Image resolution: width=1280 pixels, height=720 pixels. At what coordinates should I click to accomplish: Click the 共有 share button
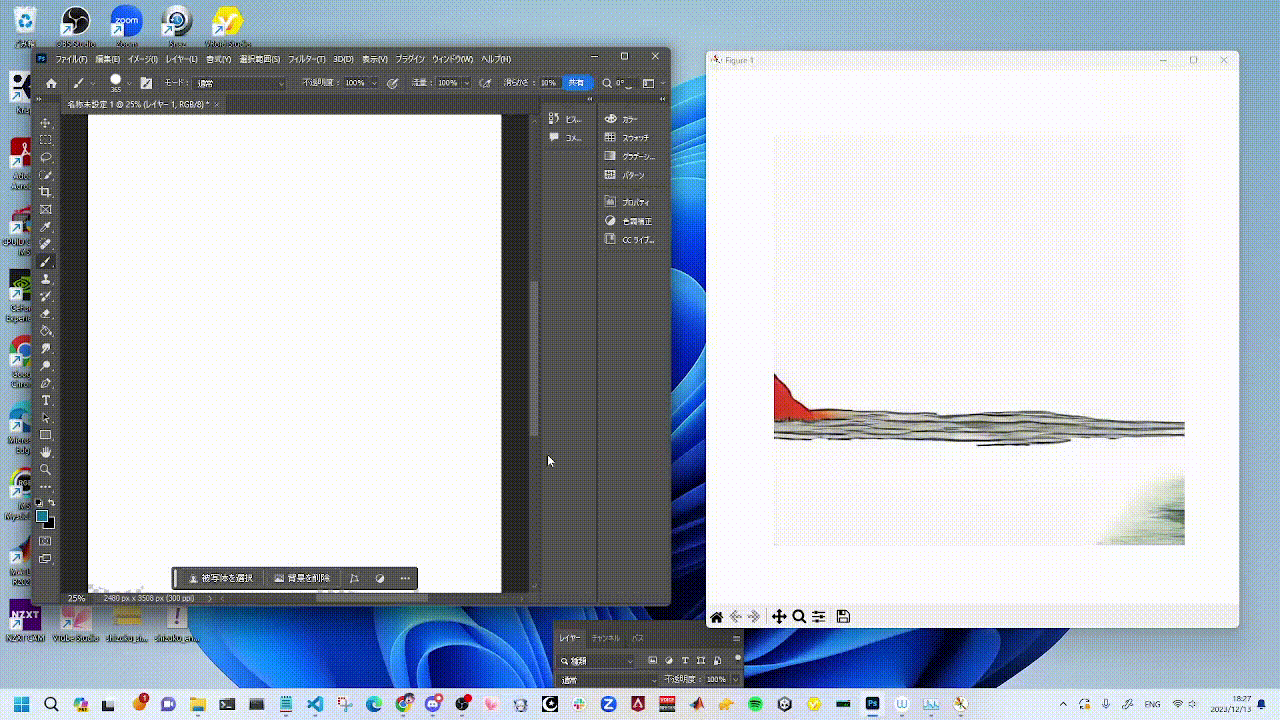(576, 83)
